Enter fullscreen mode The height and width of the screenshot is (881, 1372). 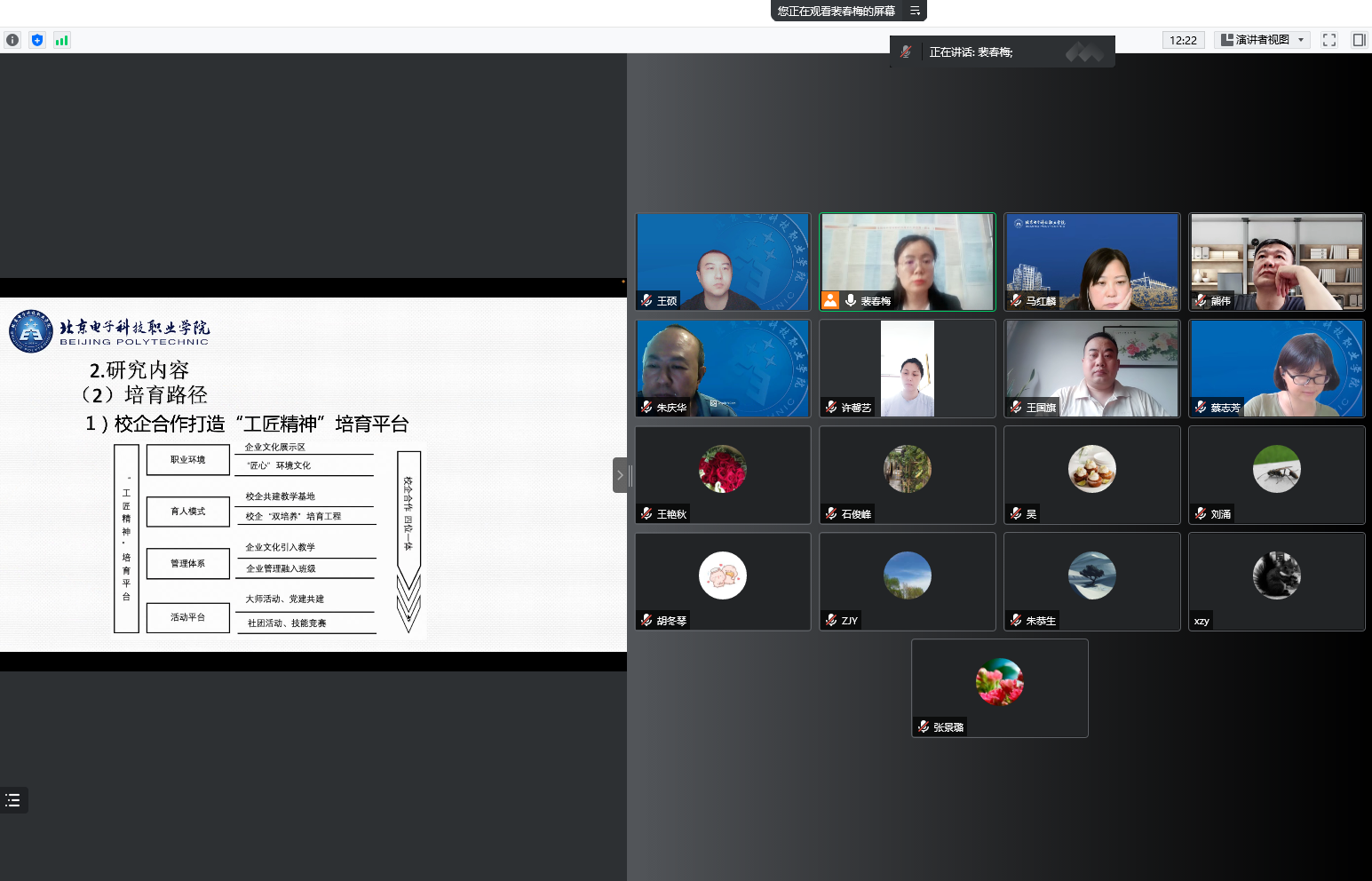click(1328, 40)
